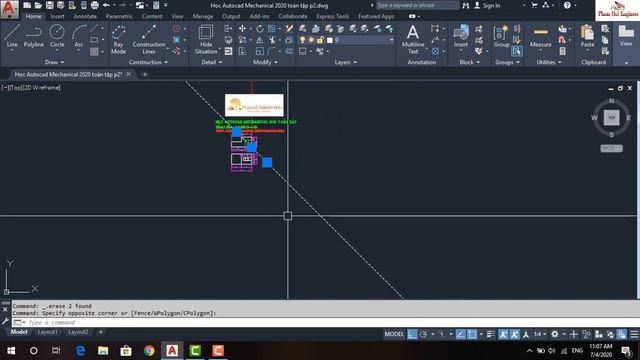
Task: Toggle auto-add annotation scales in status bar
Action: pyautogui.click(x=515, y=334)
